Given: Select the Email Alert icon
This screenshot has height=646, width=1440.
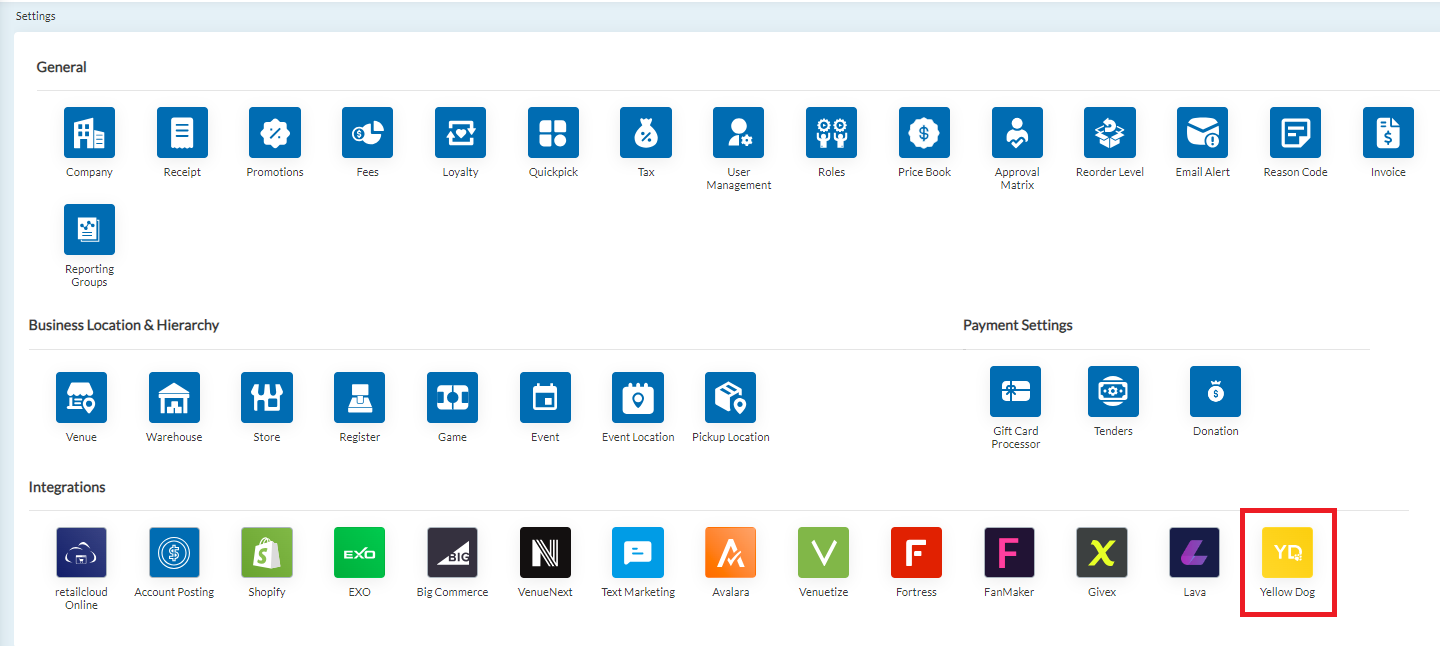Looking at the screenshot, I should click(1202, 132).
